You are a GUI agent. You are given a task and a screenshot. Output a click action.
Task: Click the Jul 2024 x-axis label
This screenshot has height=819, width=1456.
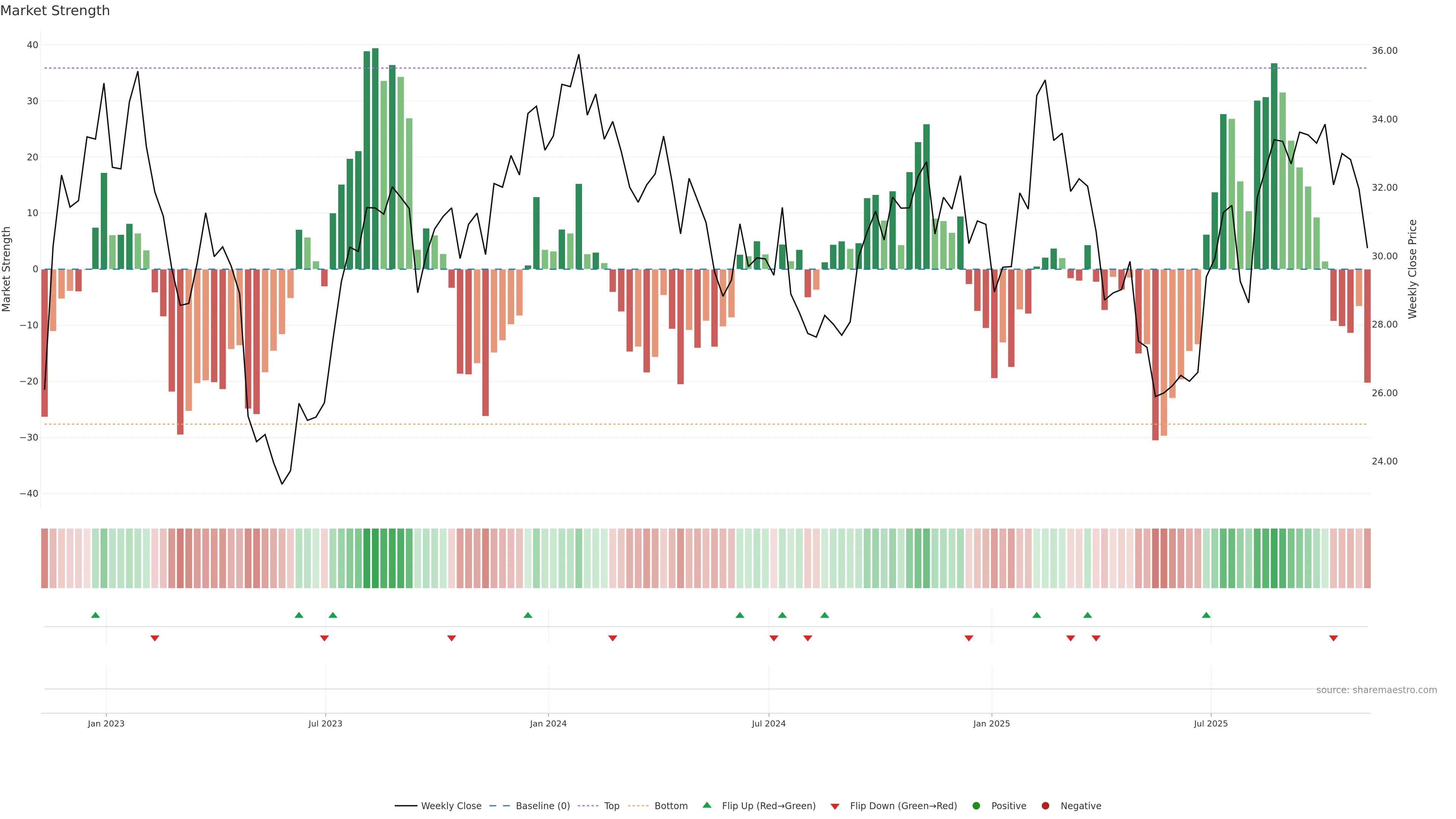768,723
